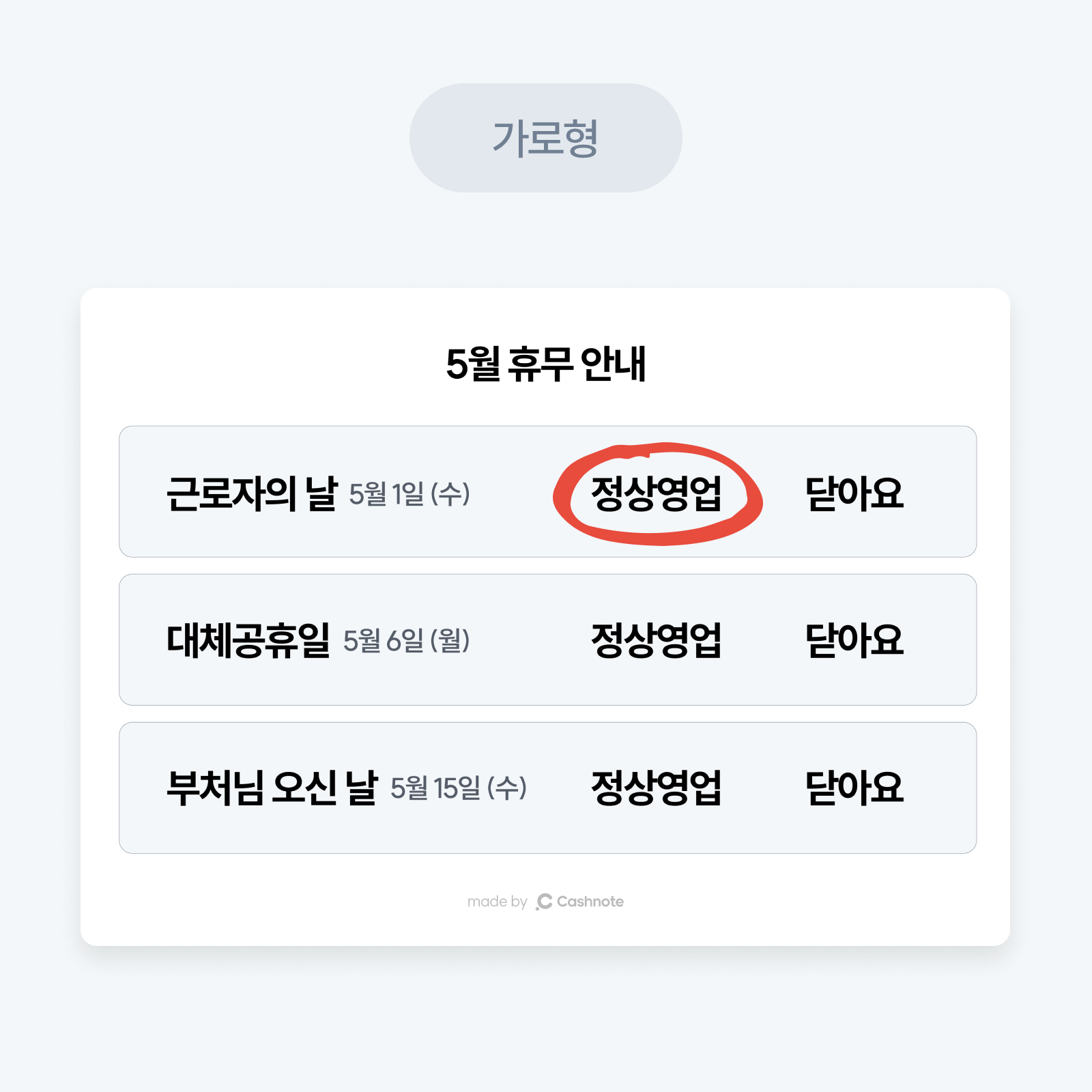Click the 5월 6일 (월) date
Image resolution: width=1092 pixels, height=1092 pixels.
tap(407, 640)
